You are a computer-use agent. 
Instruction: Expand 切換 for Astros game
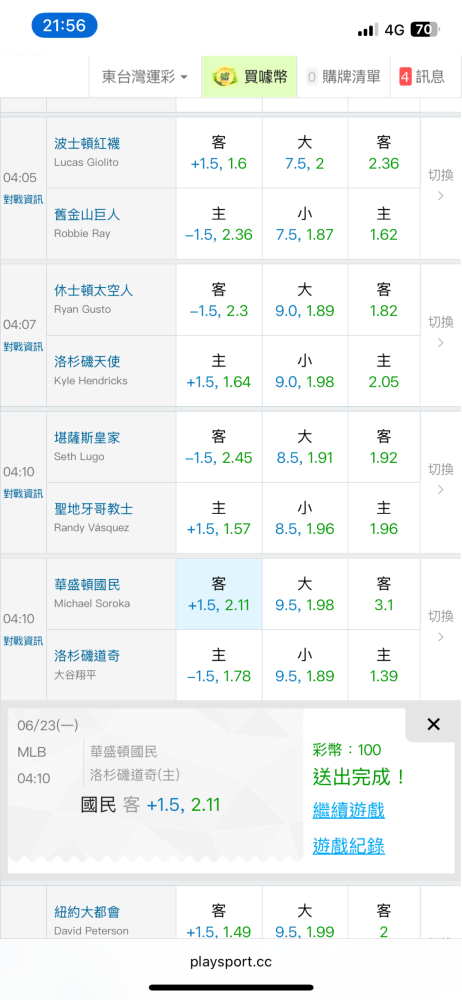click(440, 331)
